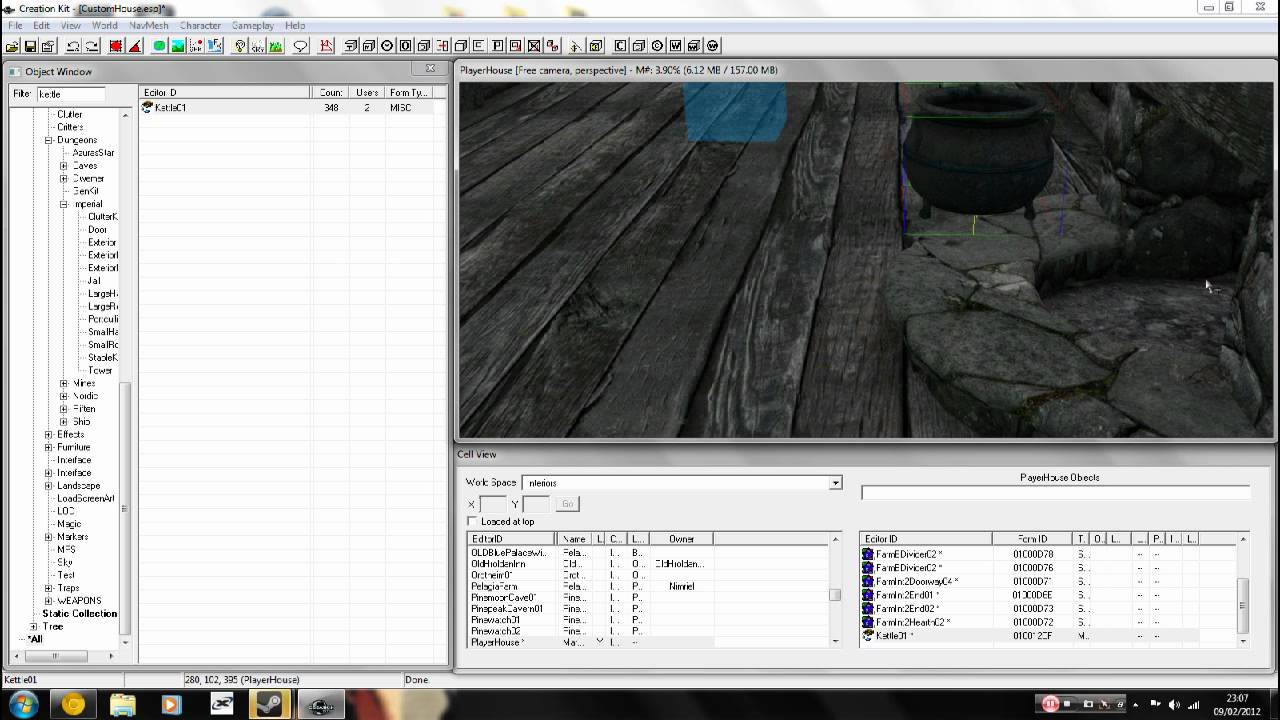Click the Windows Start orb
The image size is (1280, 720).
[x=22, y=704]
